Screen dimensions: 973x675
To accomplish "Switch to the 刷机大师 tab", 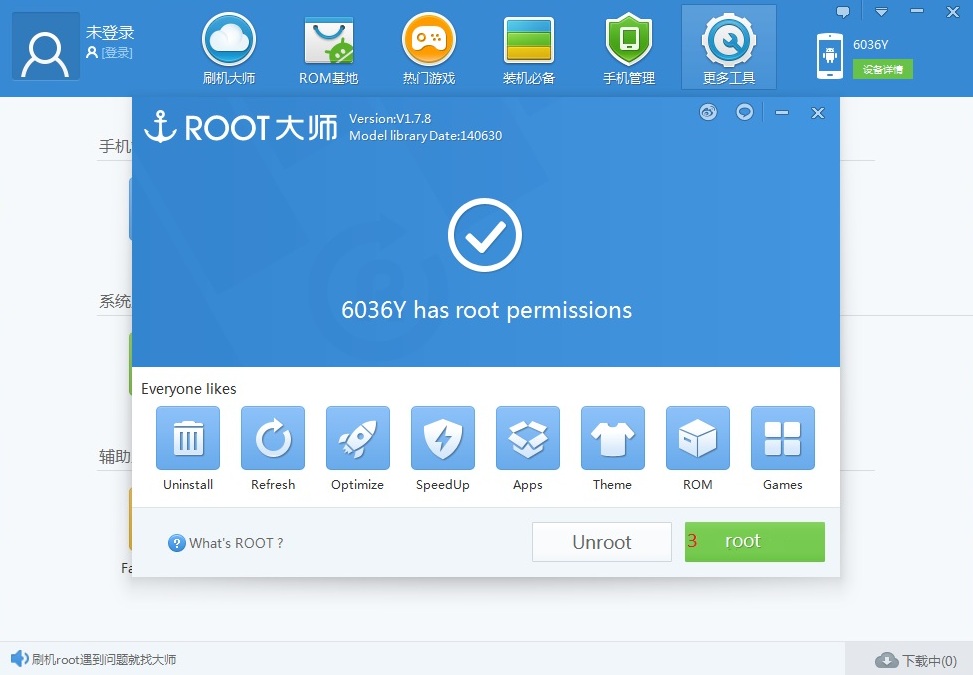I will pos(229,48).
